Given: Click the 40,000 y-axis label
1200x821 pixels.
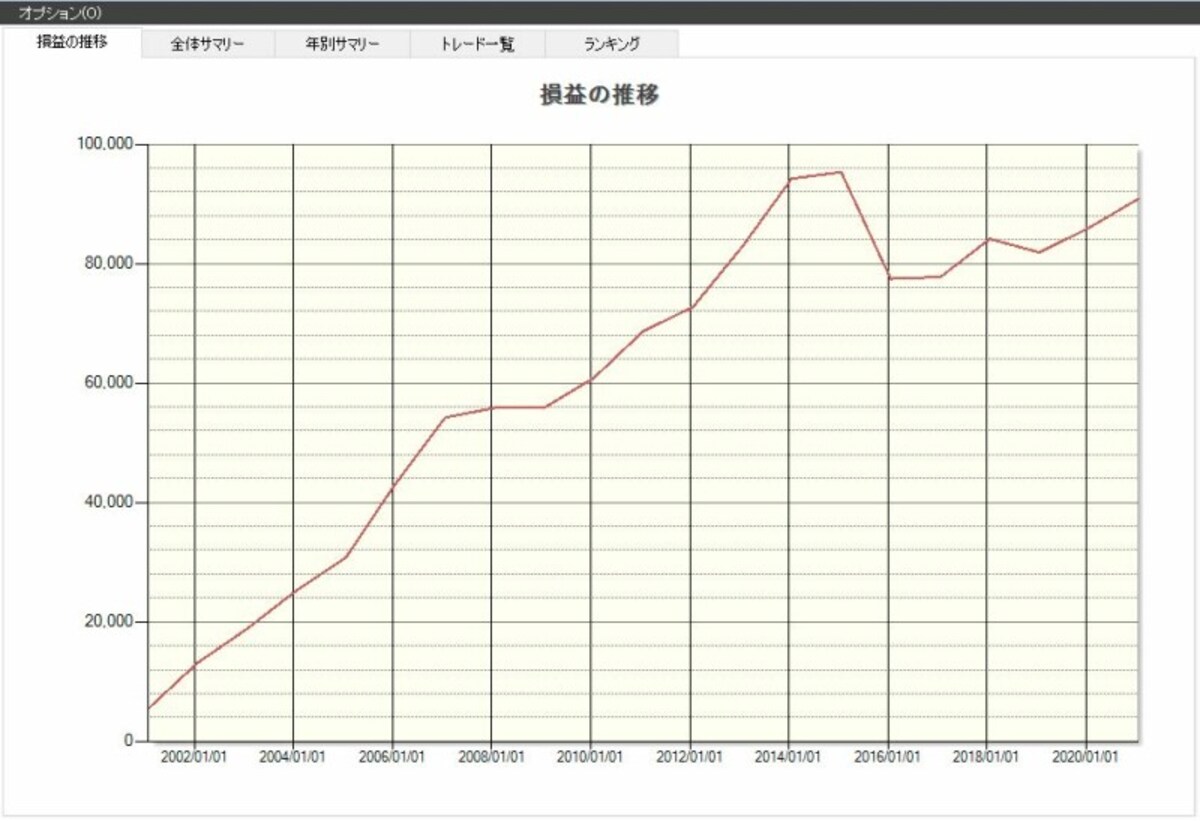Looking at the screenshot, I should [109, 502].
